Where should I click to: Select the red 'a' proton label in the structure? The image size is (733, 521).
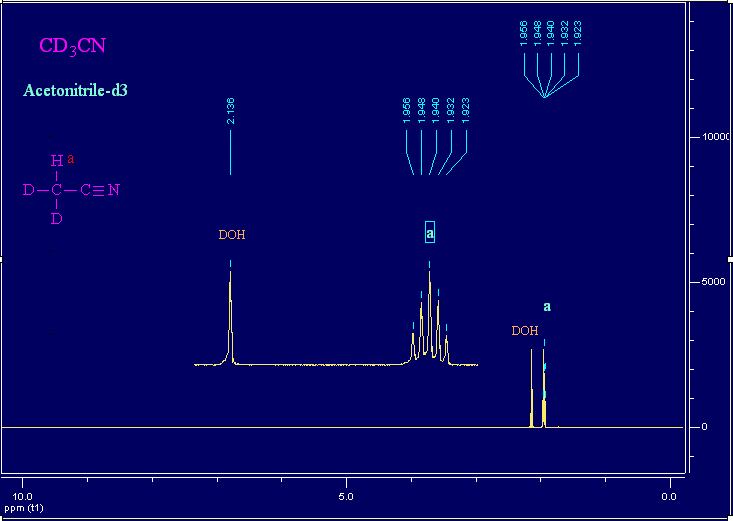pos(71,159)
